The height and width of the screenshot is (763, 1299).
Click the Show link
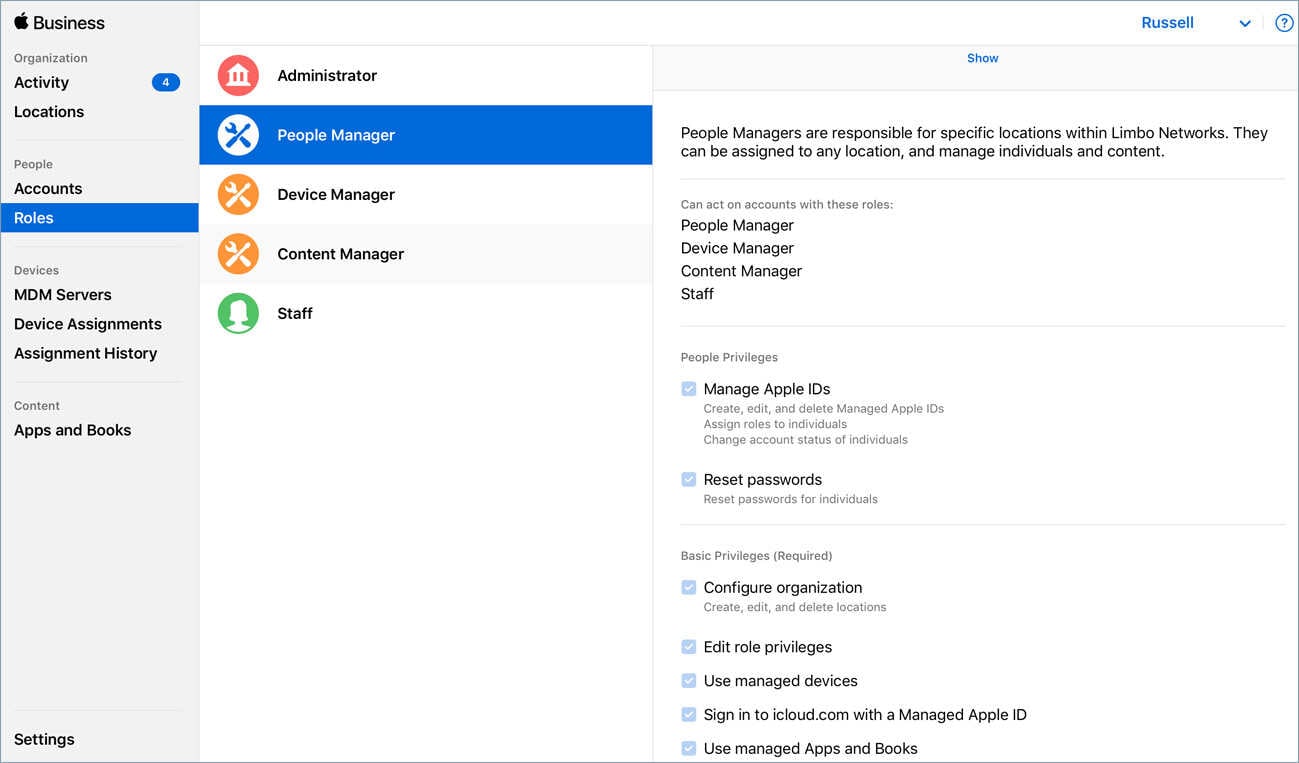(983, 58)
